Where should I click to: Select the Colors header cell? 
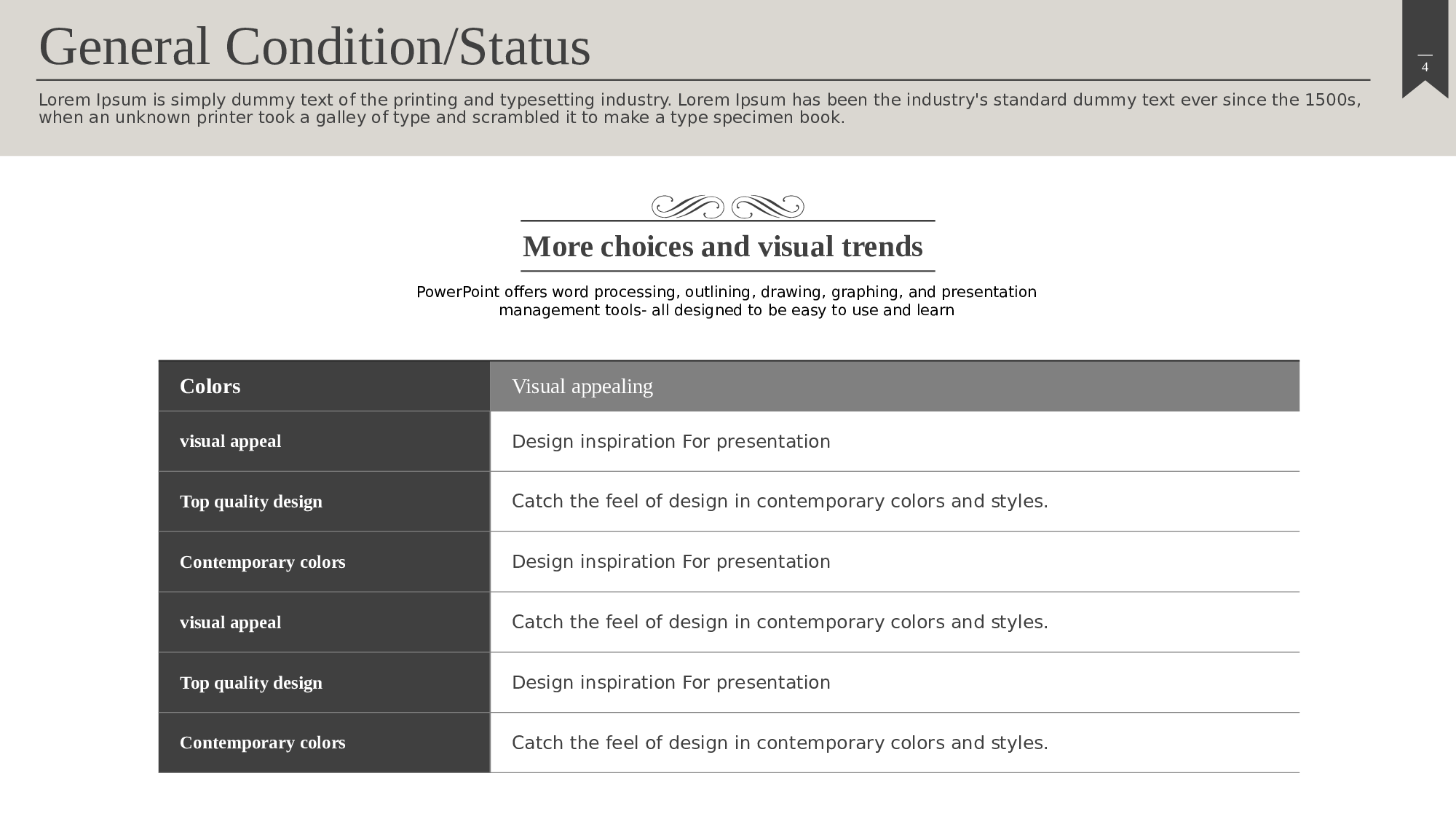point(324,387)
